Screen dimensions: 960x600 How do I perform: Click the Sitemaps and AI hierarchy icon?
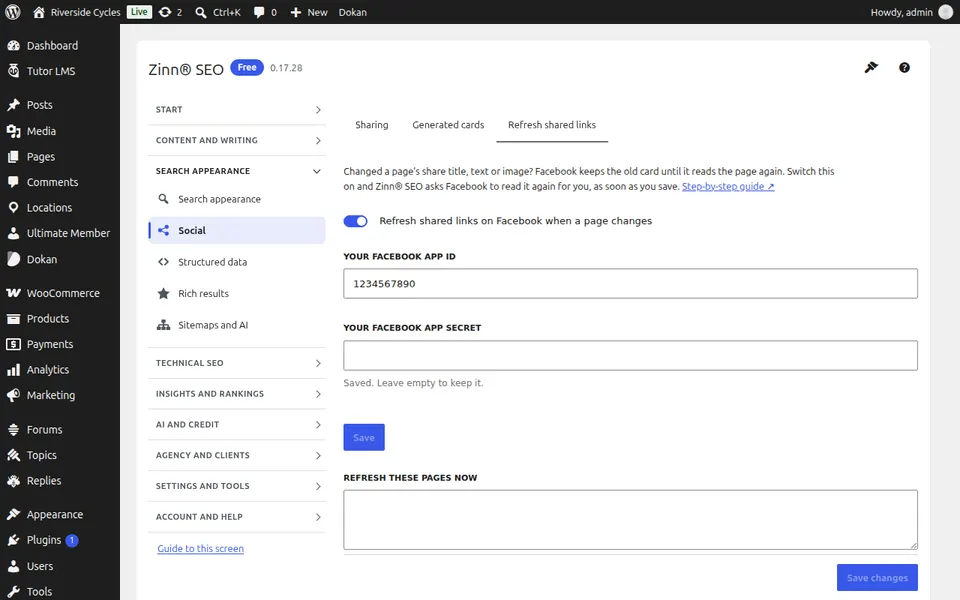coord(163,325)
